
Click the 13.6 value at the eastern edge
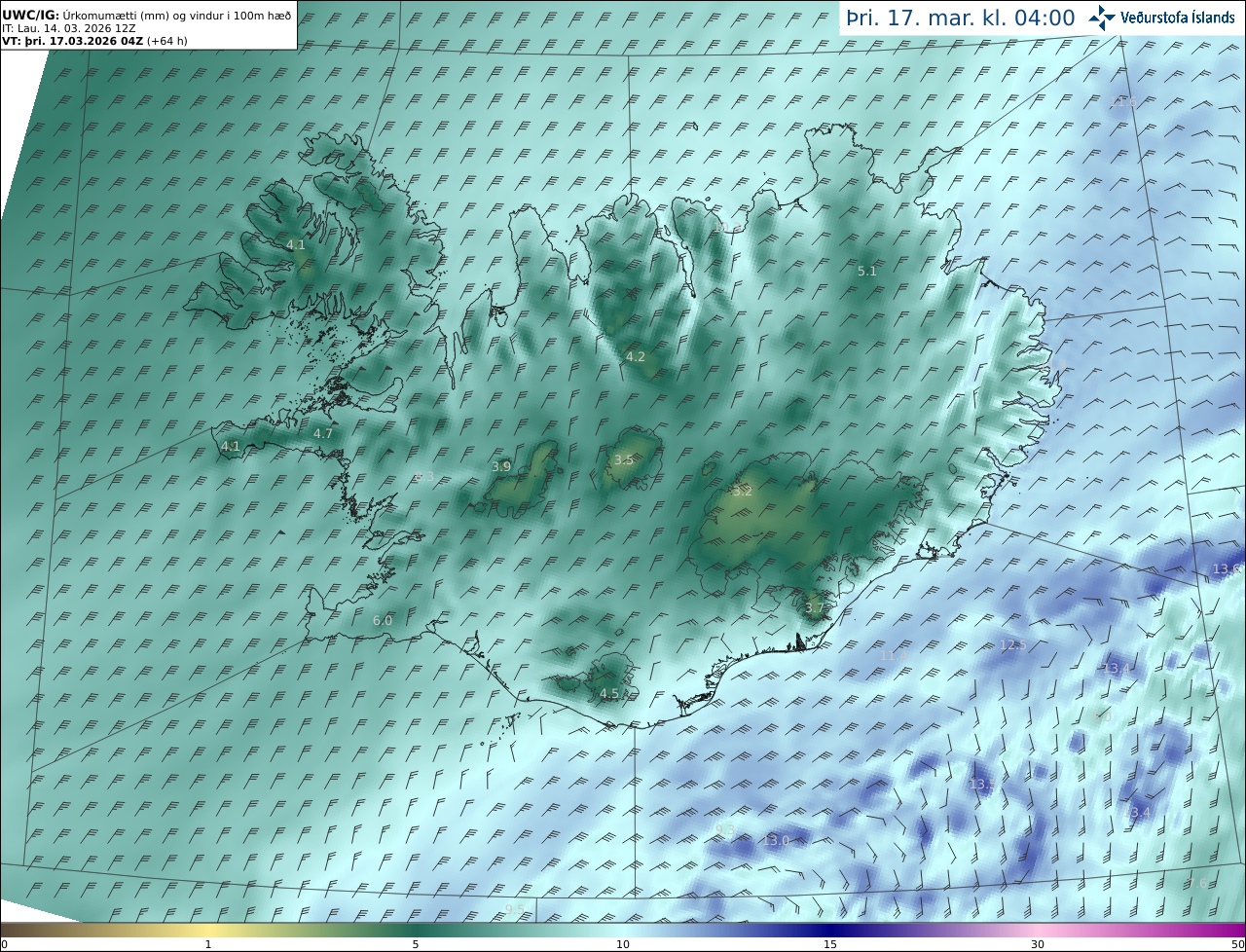coord(1227,569)
